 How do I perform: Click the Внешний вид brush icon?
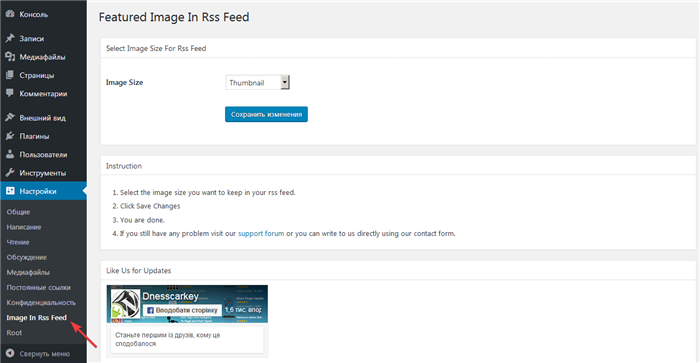pyautogui.click(x=10, y=117)
